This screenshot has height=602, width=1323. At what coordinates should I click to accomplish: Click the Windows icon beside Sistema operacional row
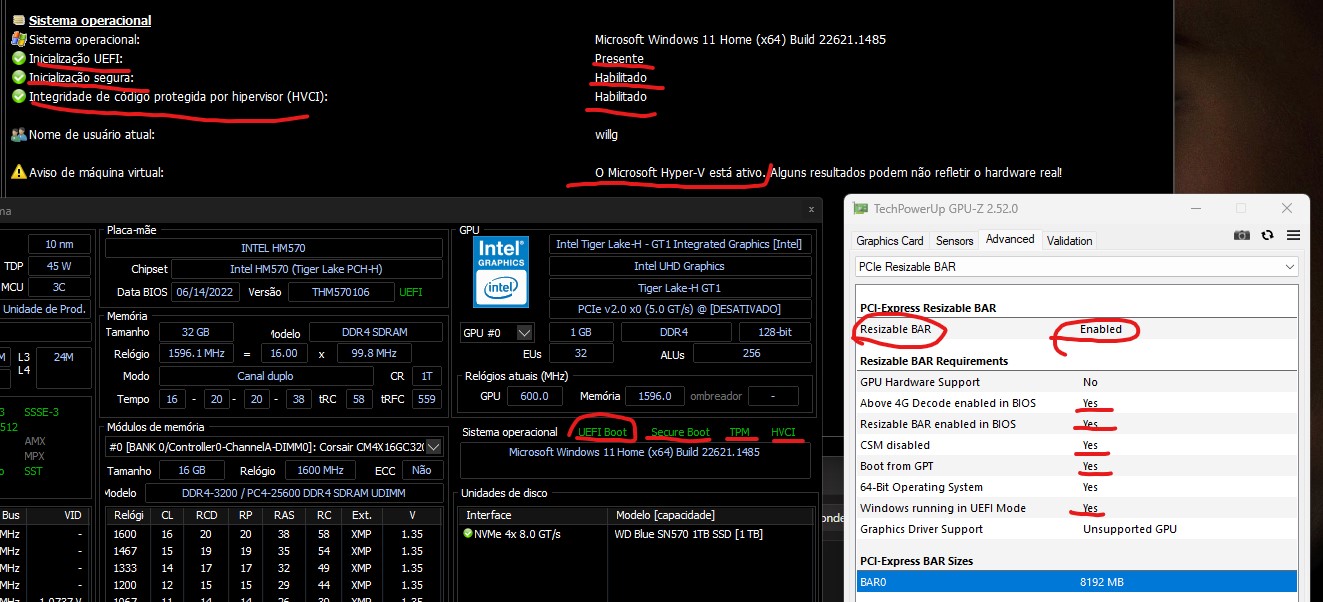click(19, 39)
